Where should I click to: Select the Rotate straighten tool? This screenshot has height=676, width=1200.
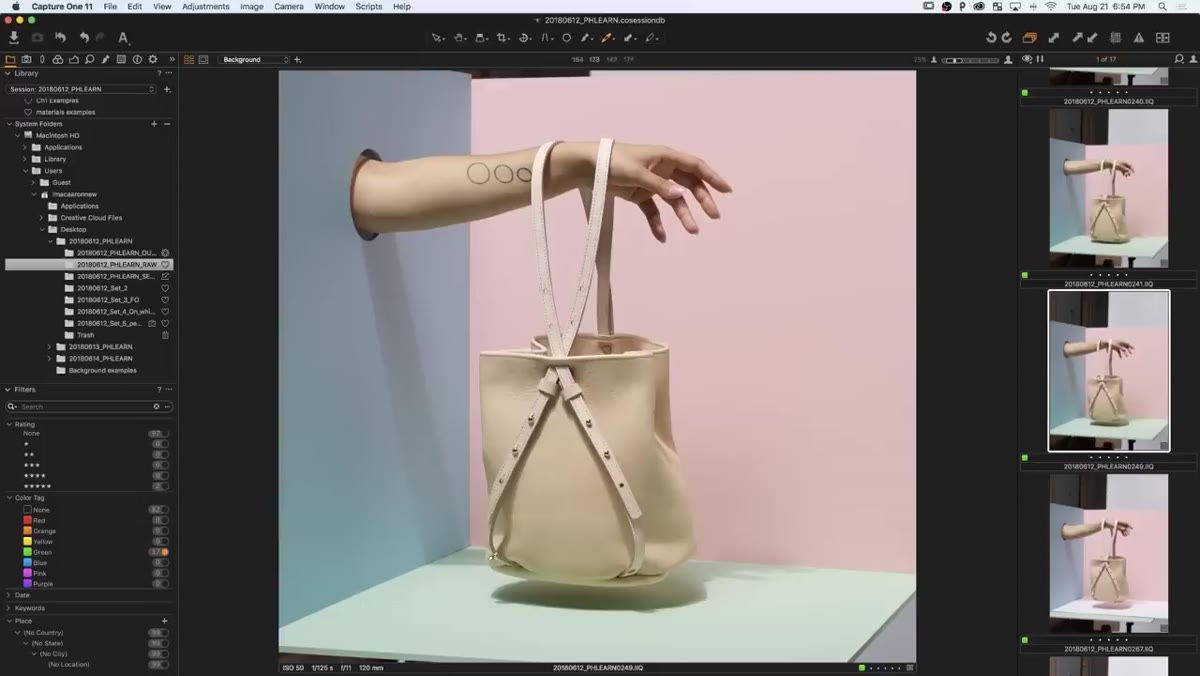pos(525,38)
